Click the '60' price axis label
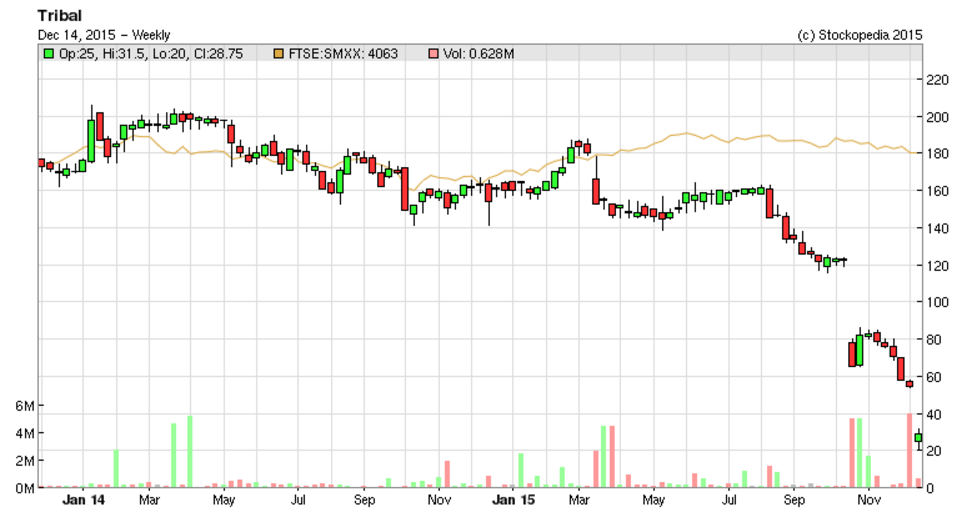The height and width of the screenshot is (522, 970). coord(934,377)
